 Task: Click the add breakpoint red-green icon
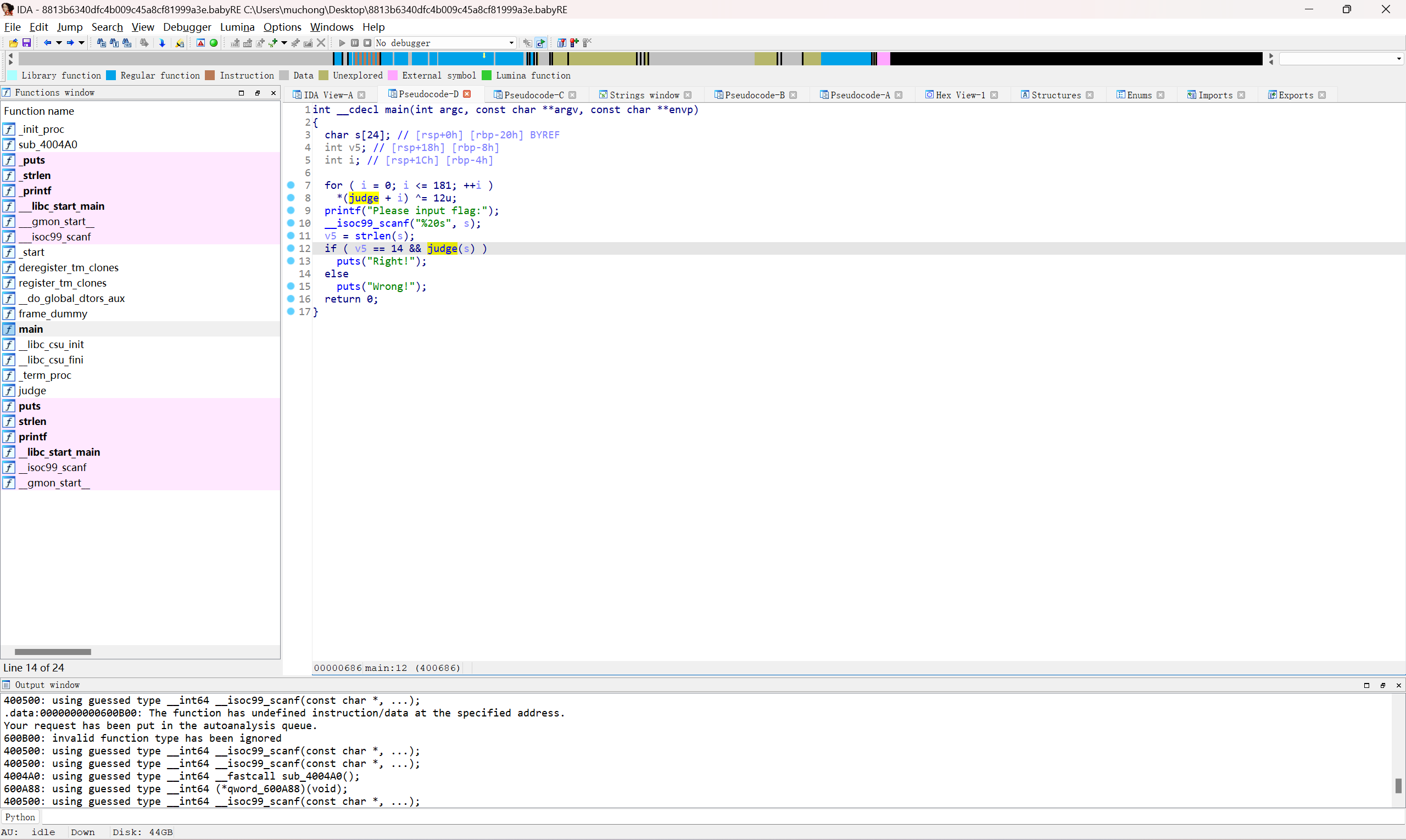pyautogui.click(x=574, y=43)
